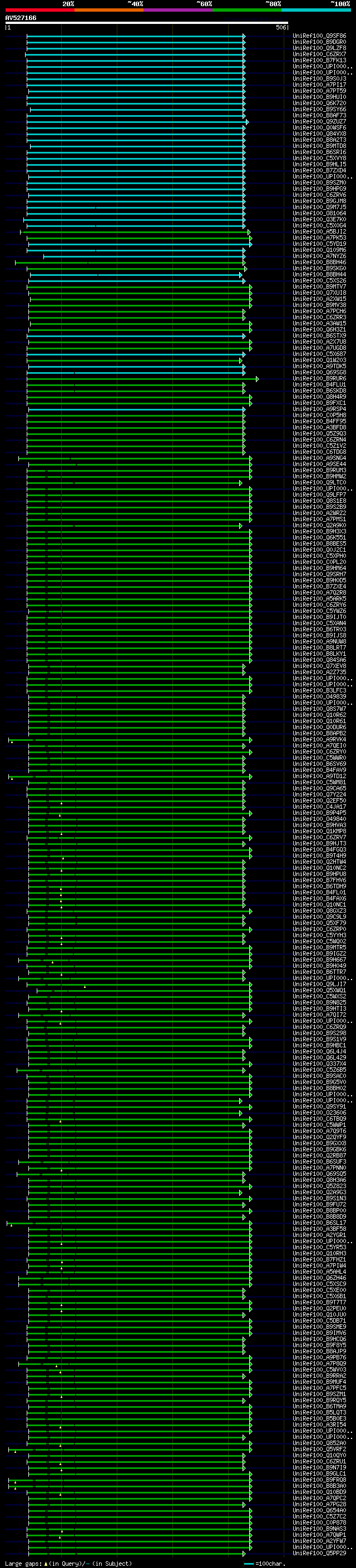
Task: Click the cyan =100char. scale legend
Action: (264, 1564)
